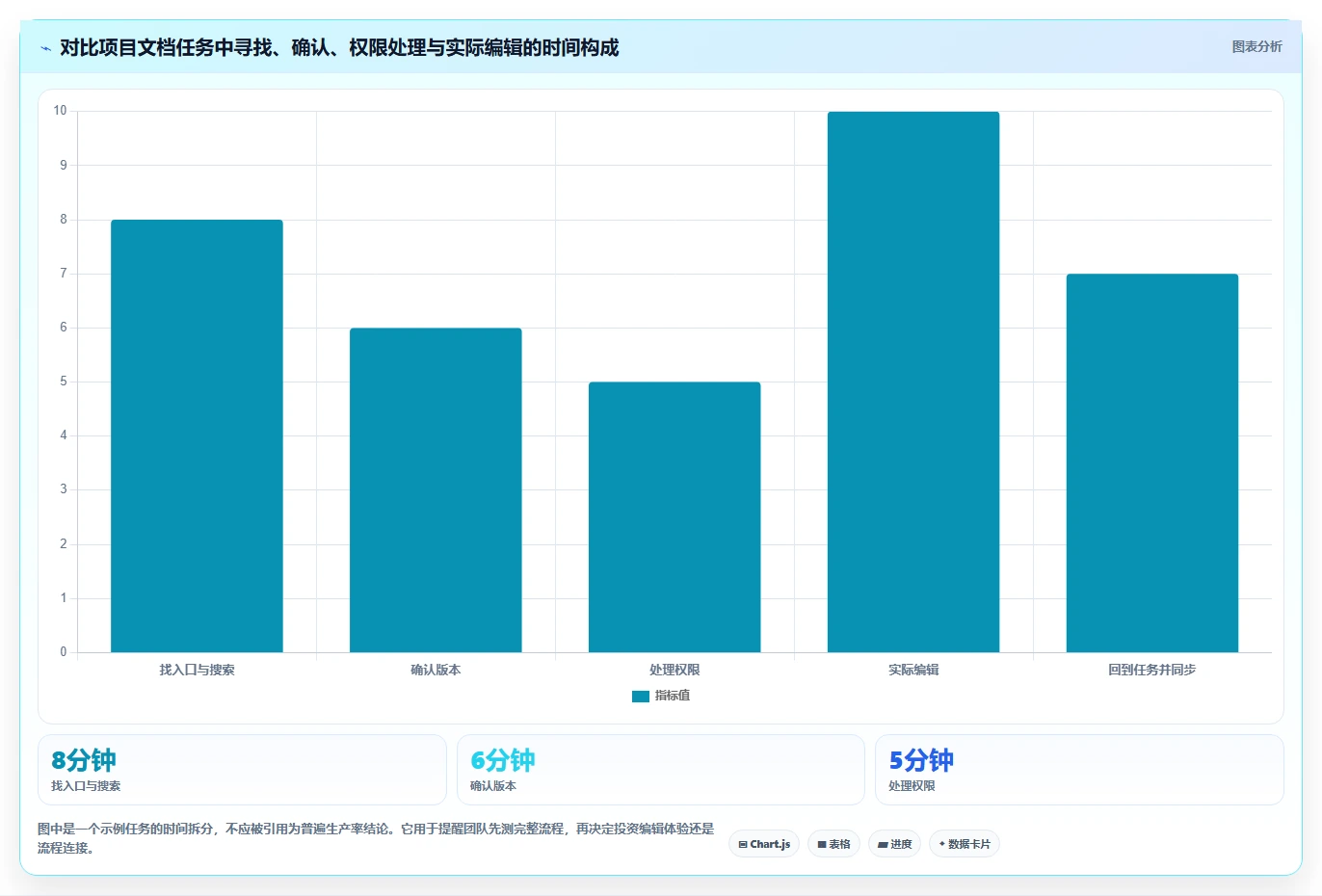Click the sparkle icon in 数据卡片 chip
1322x896 pixels.
942,844
